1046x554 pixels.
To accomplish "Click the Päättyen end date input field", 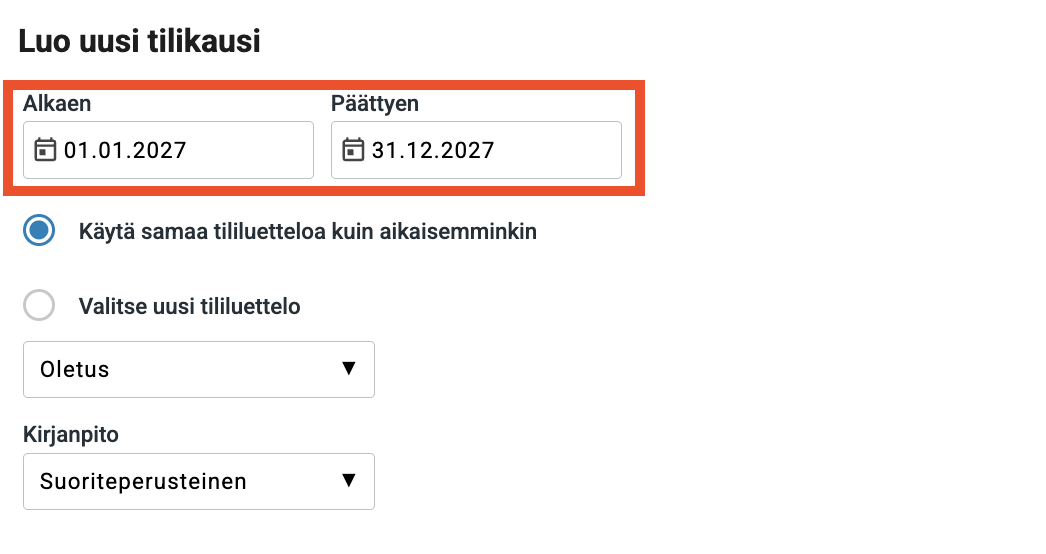I will tap(550, 150).
